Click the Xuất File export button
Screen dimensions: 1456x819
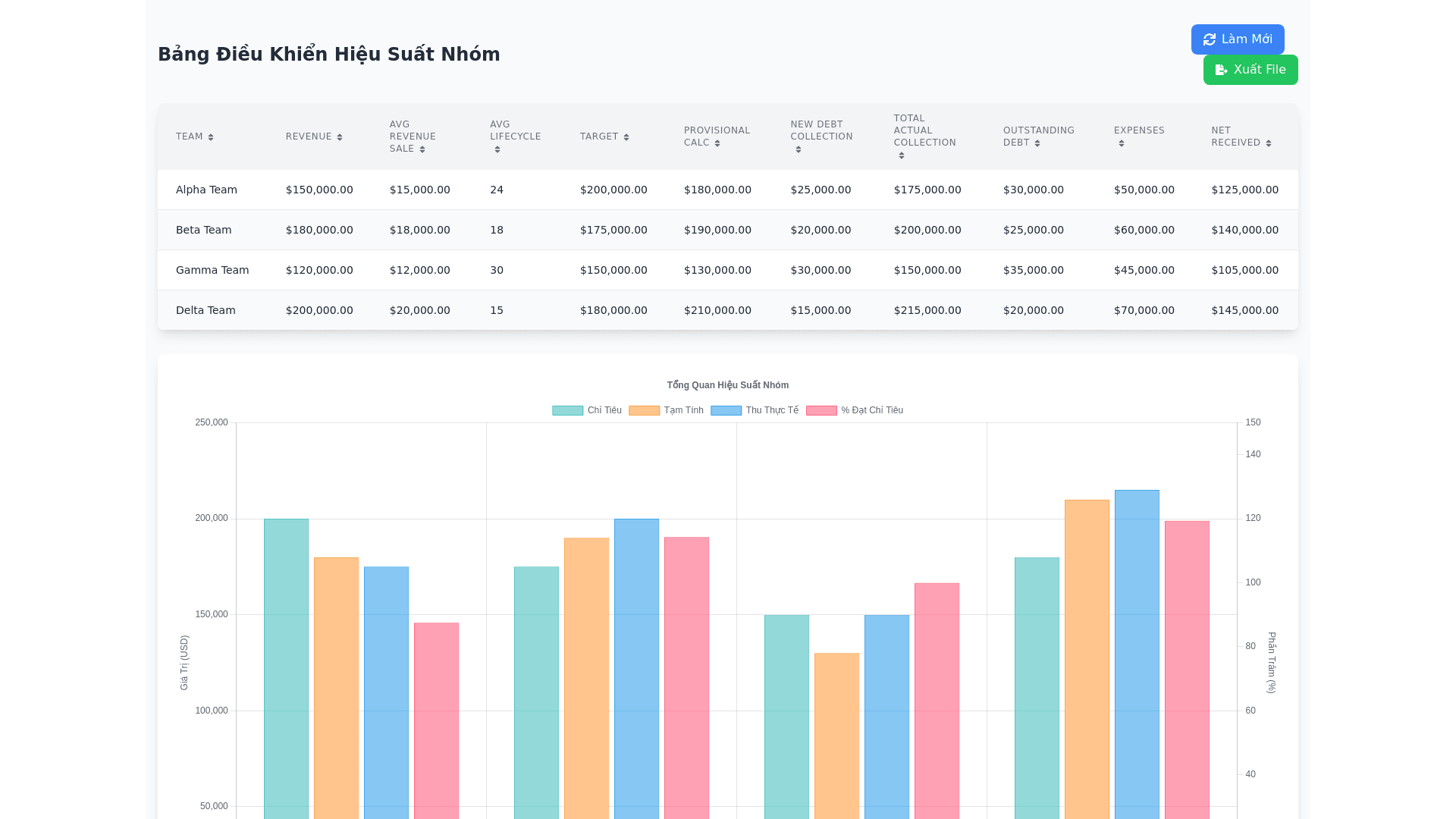coord(1250,70)
